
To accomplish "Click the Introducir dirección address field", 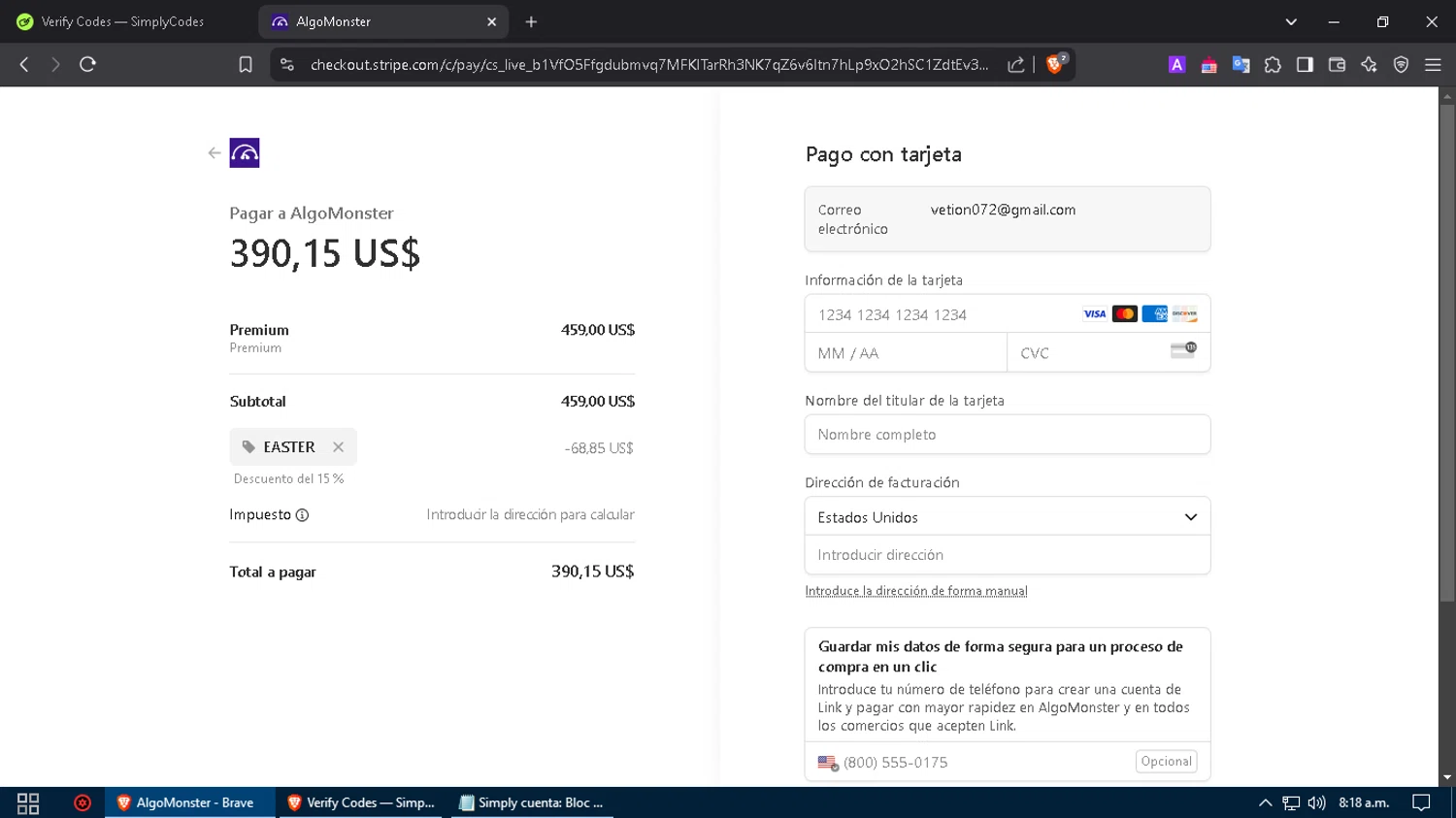I will point(1008,555).
